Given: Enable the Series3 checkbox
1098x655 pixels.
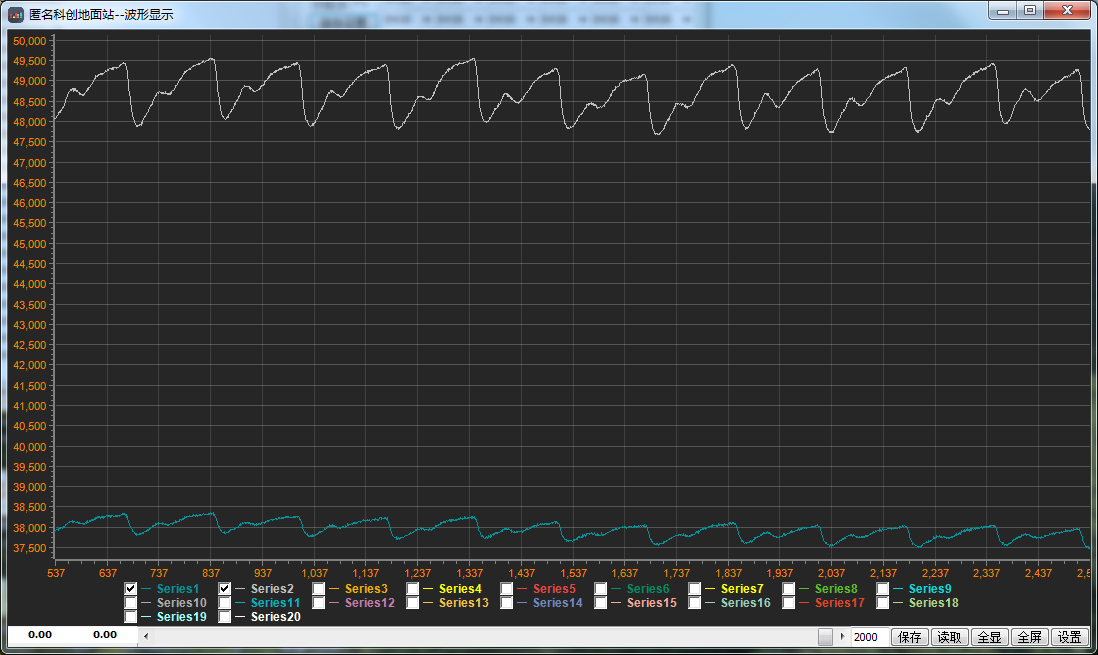Looking at the screenshot, I should click(x=319, y=588).
